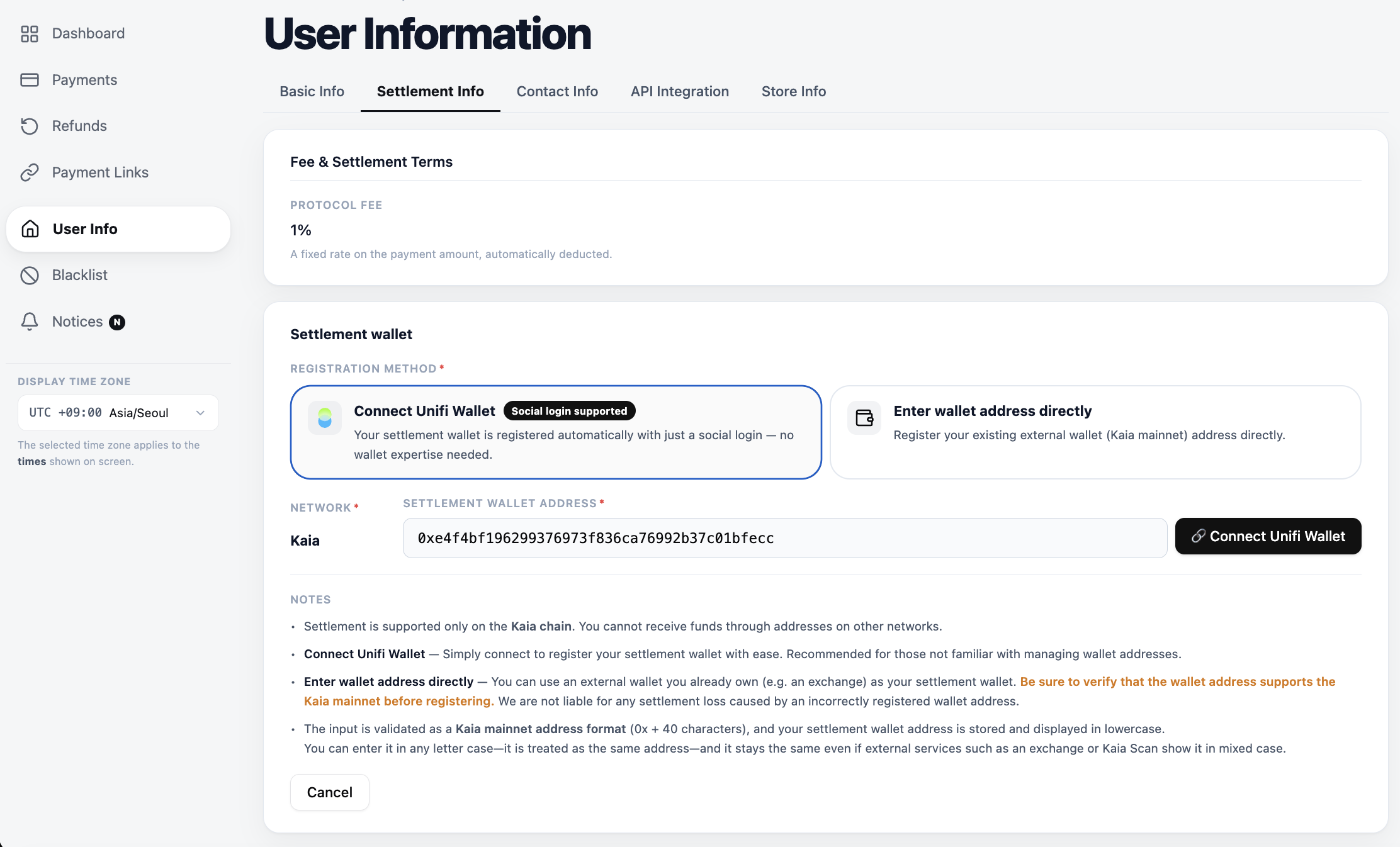Focus the settlement wallet address field
This screenshot has height=847, width=1400.
point(785,538)
